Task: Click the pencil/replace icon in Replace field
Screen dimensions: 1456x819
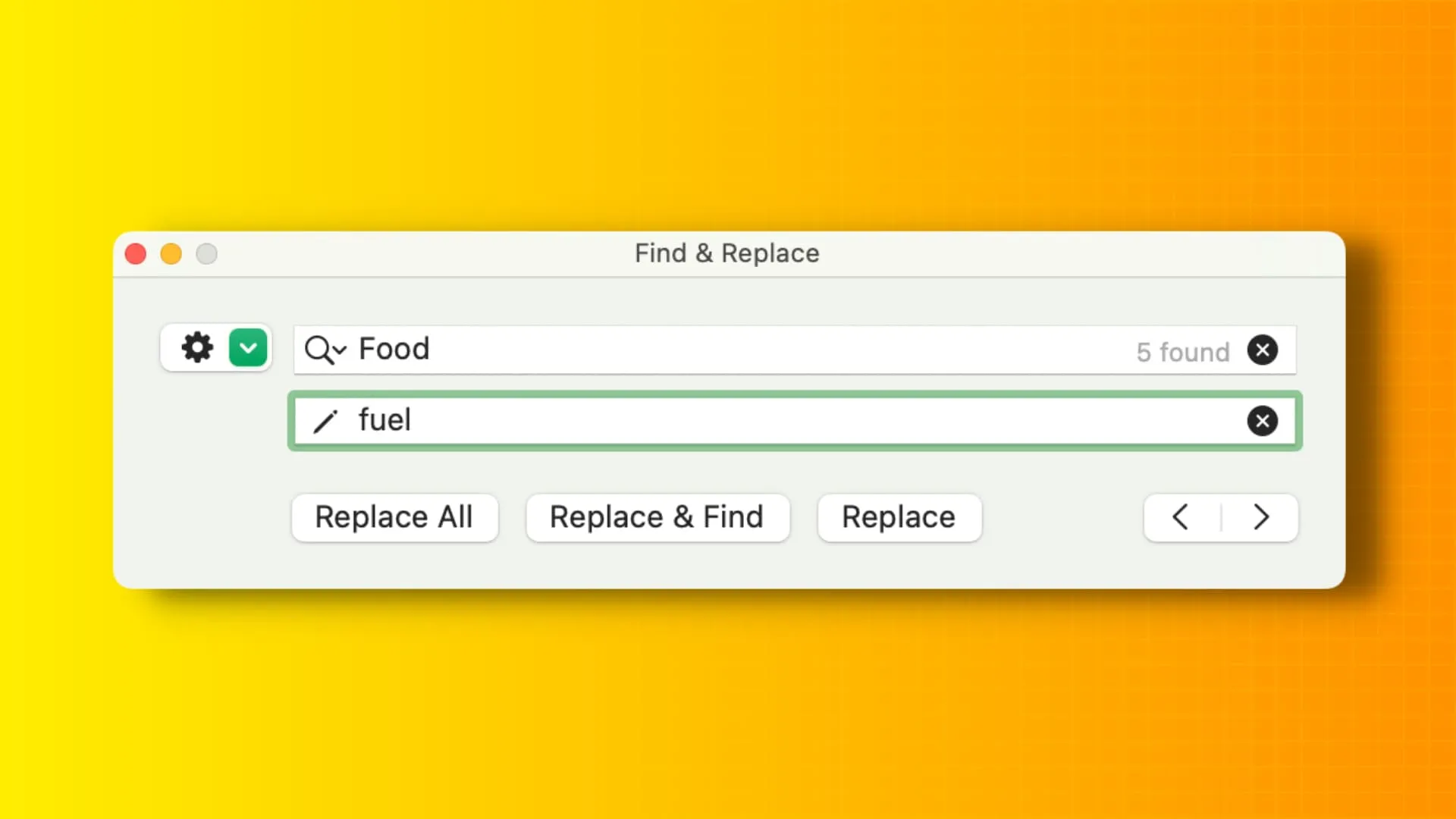Action: click(325, 420)
